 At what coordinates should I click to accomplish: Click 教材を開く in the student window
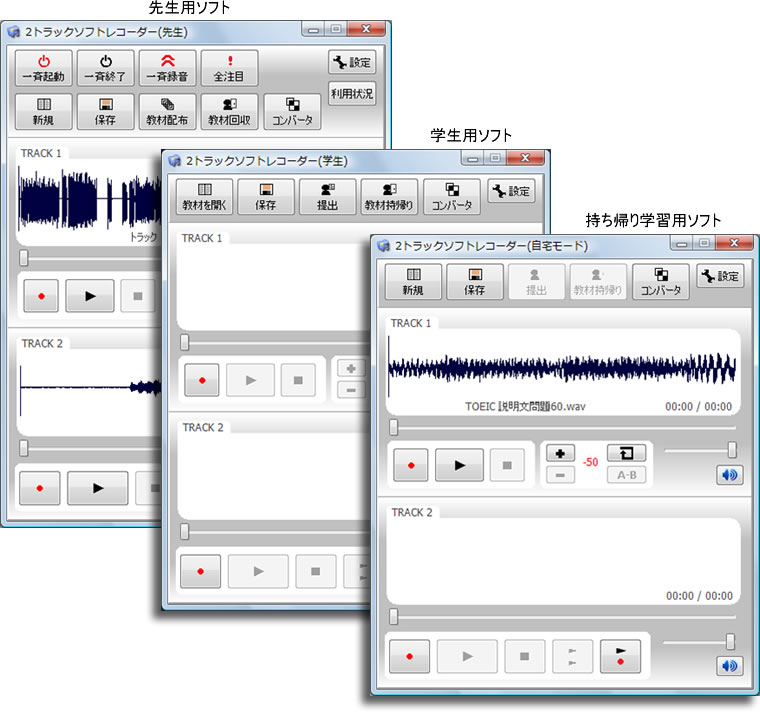click(205, 196)
